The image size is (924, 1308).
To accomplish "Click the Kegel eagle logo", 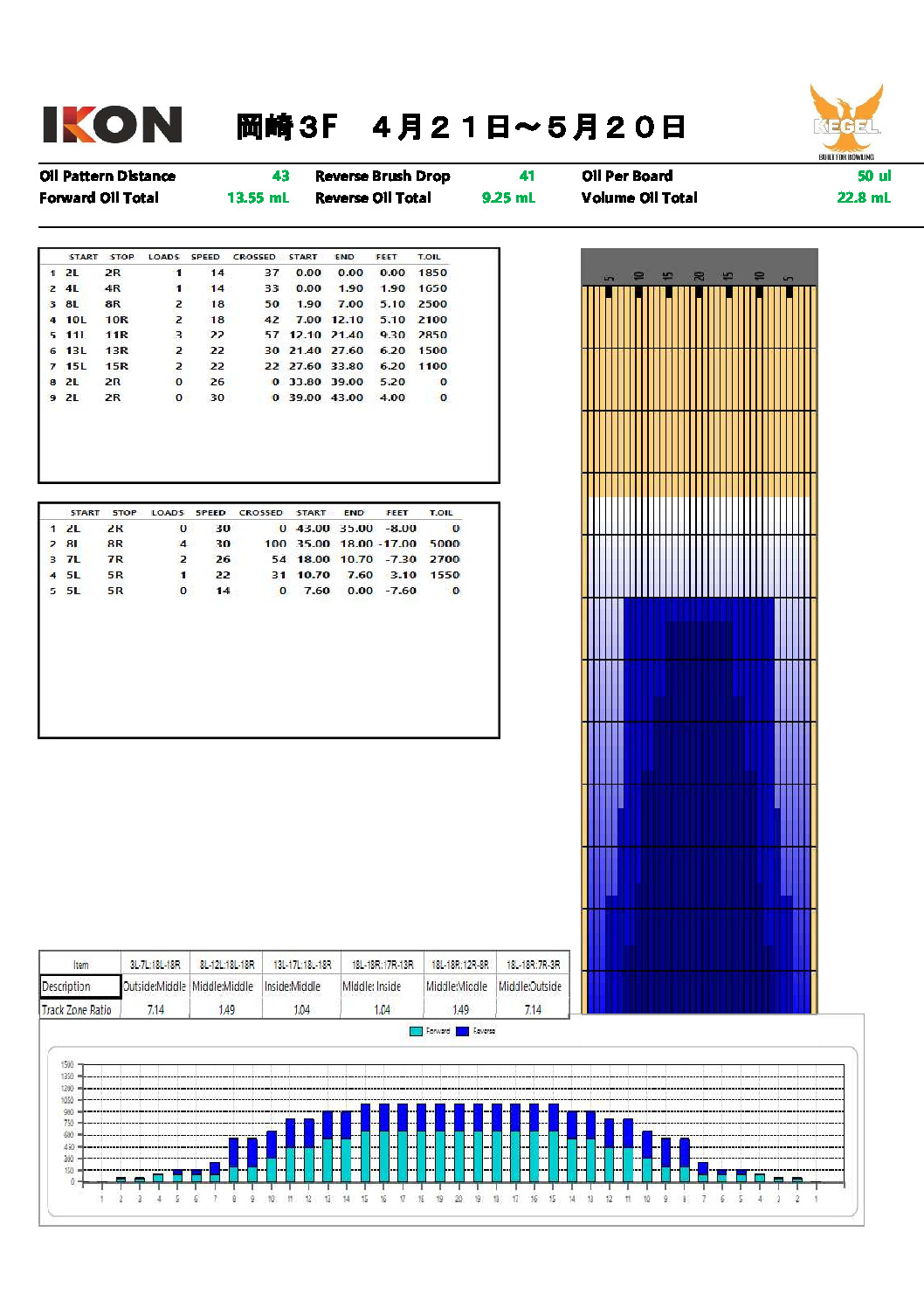I will 845,121.
